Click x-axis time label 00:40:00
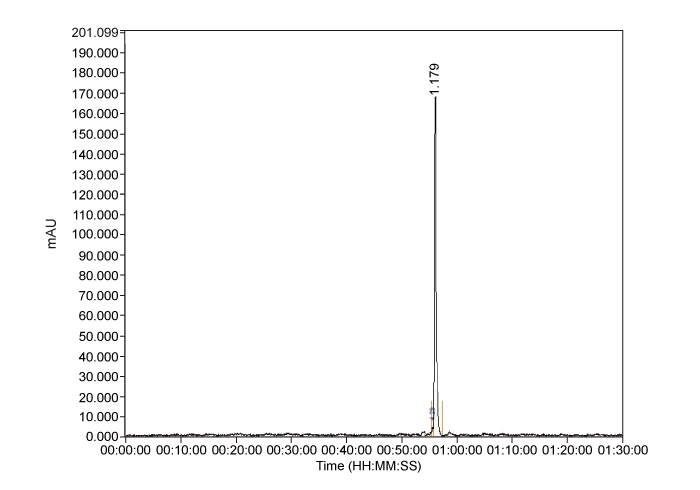This screenshot has height=490, width=700. point(346,450)
